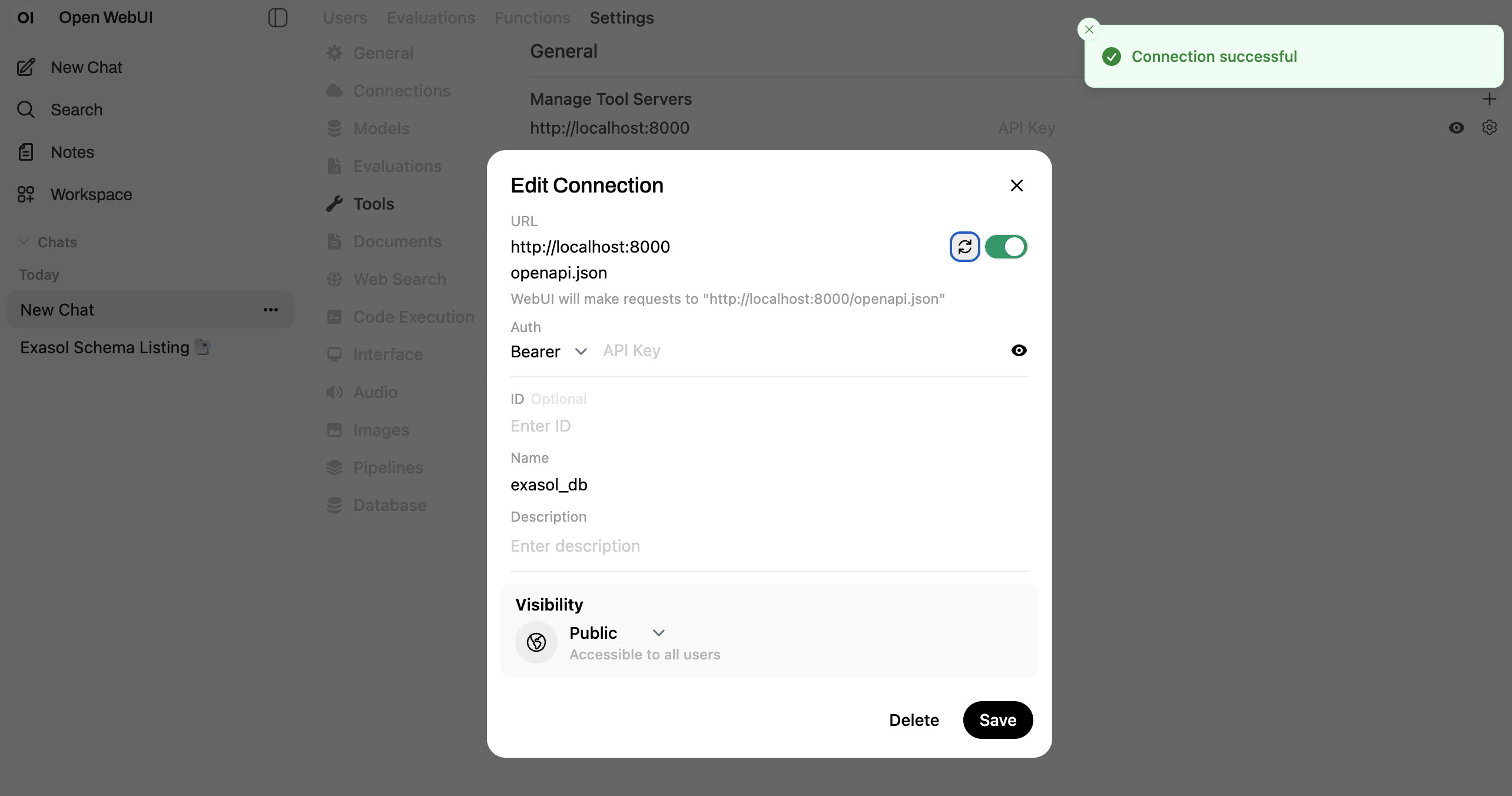Open the Bearer auth type dropdown
The image size is (1512, 796).
pyautogui.click(x=549, y=351)
